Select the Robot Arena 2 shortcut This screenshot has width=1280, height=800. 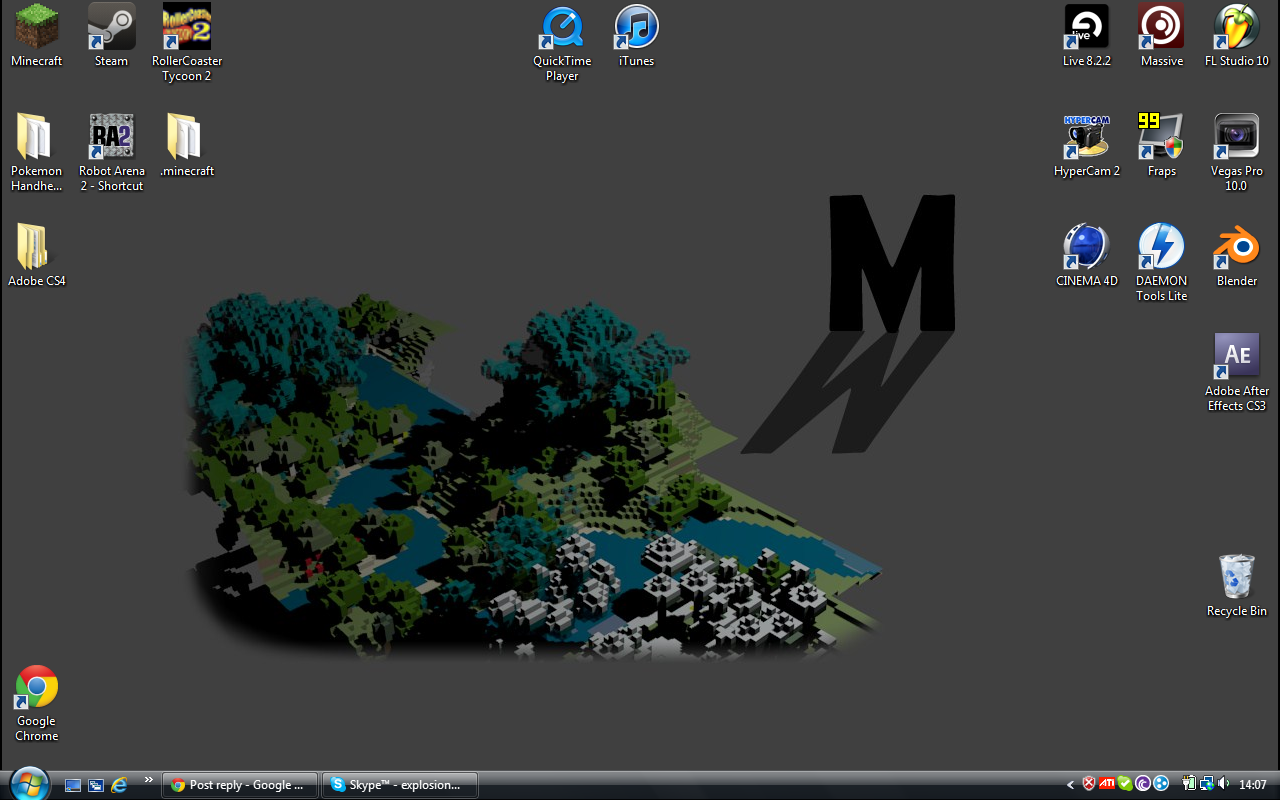tap(111, 152)
